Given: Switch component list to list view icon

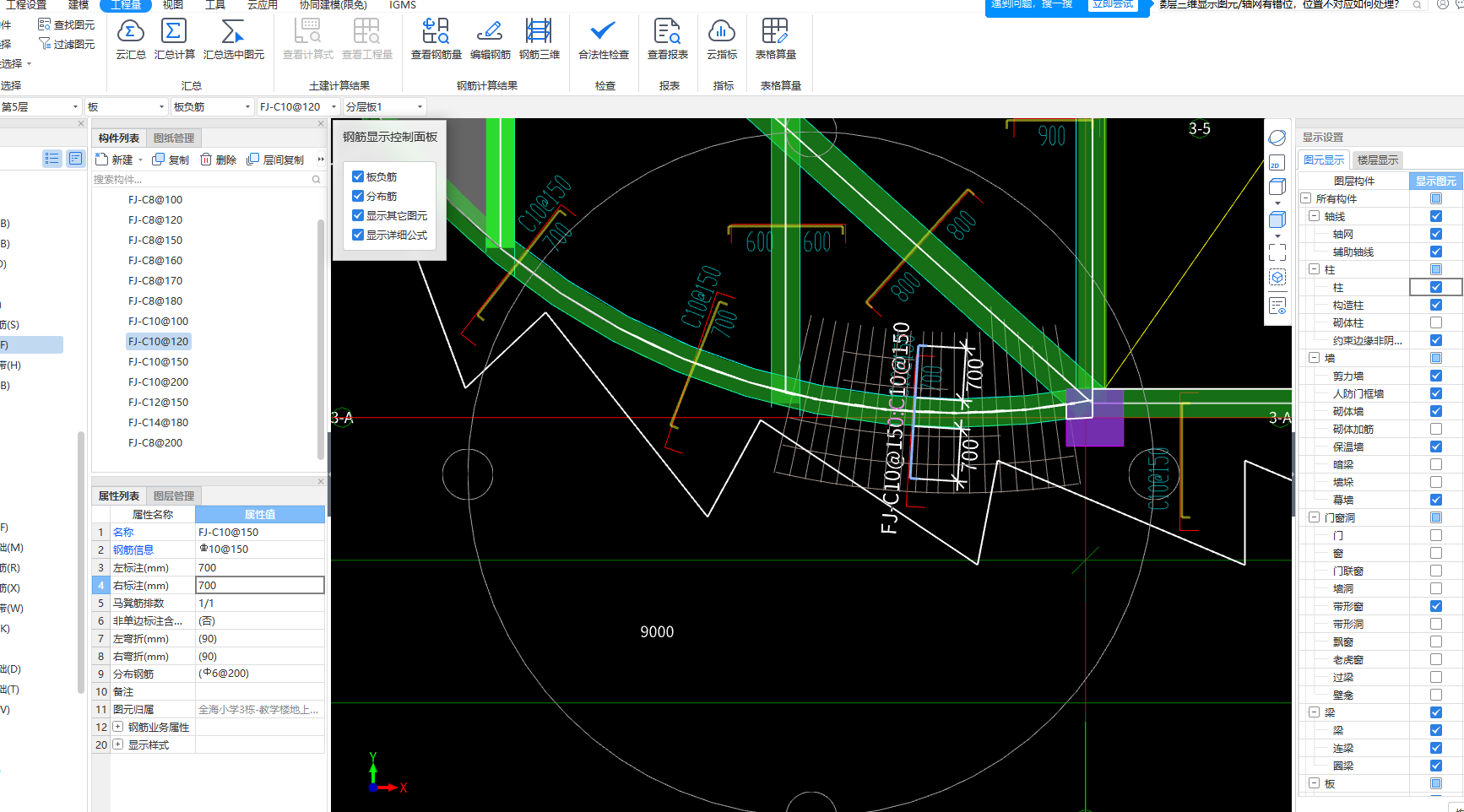Looking at the screenshot, I should click(x=52, y=158).
